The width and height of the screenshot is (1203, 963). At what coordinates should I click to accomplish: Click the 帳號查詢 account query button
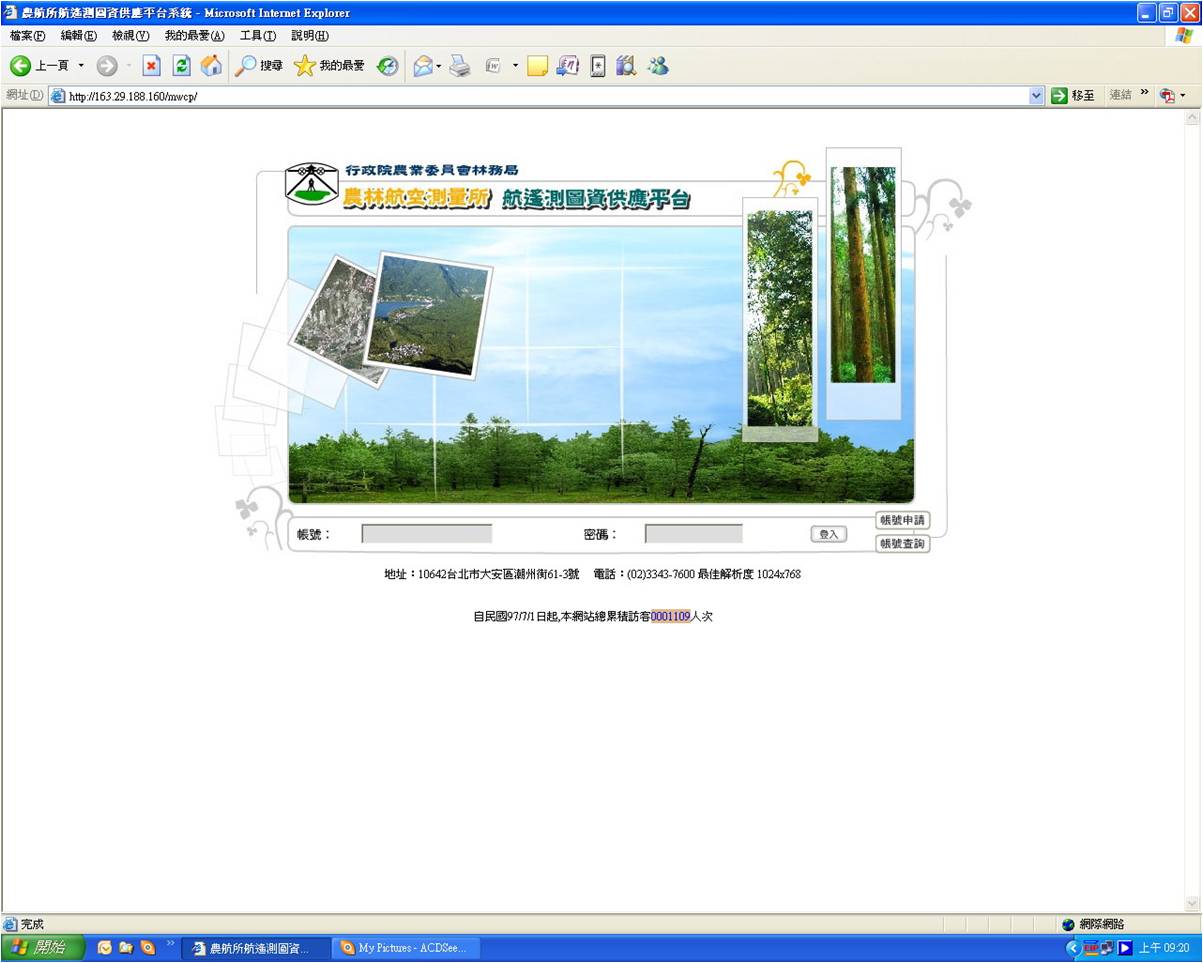[x=902, y=544]
